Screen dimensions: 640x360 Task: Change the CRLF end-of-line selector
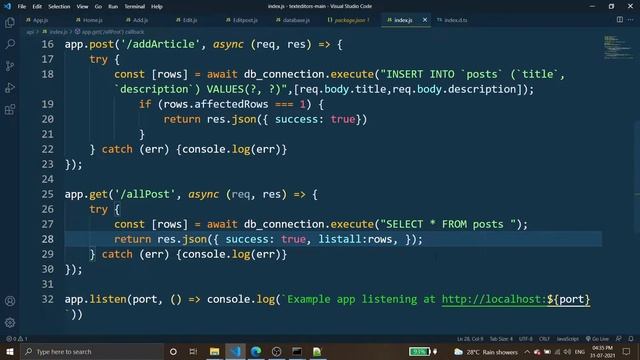click(x=544, y=339)
